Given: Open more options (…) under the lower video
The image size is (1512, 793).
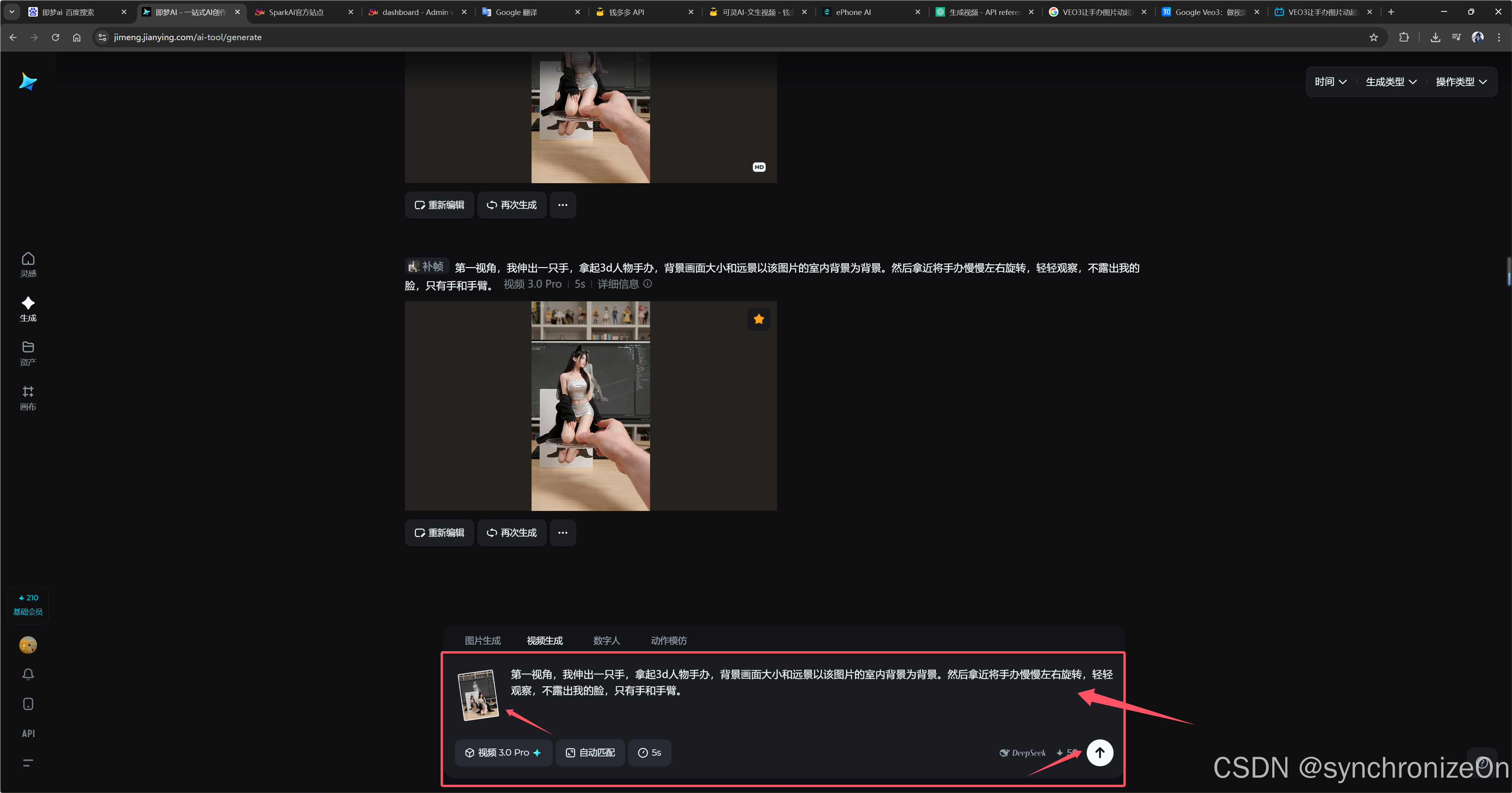Looking at the screenshot, I should (x=563, y=533).
